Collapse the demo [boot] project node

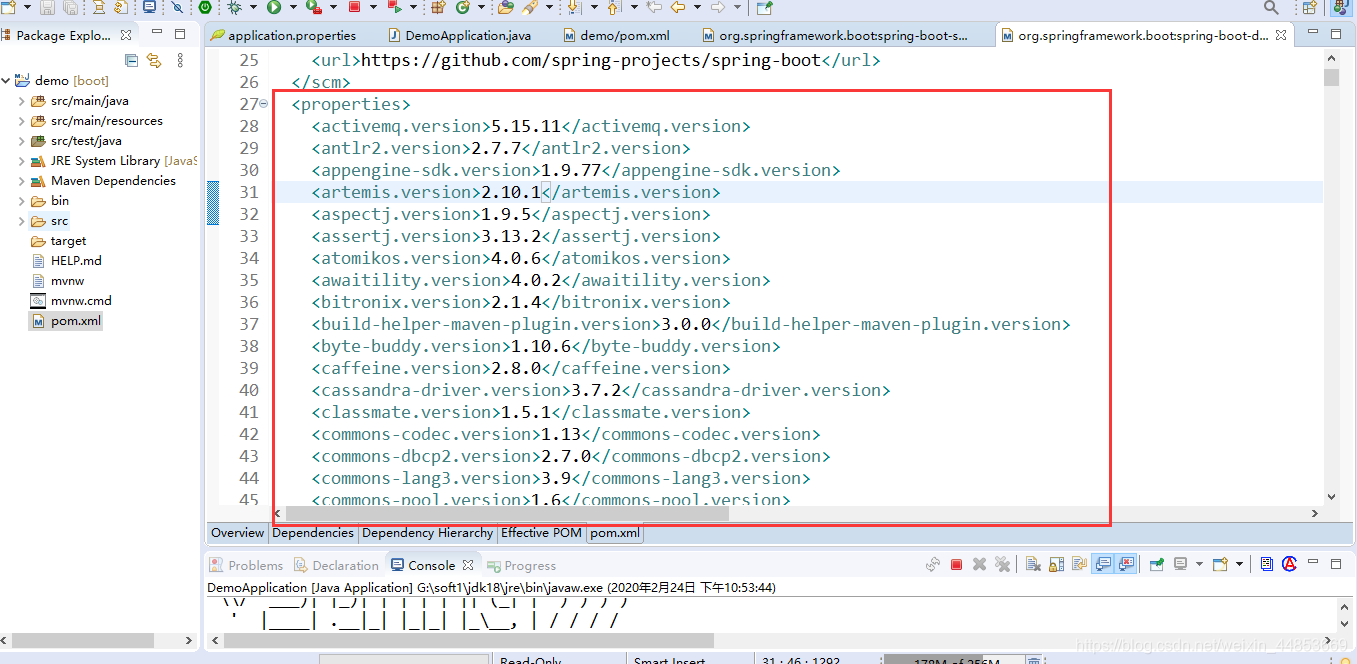[6, 81]
